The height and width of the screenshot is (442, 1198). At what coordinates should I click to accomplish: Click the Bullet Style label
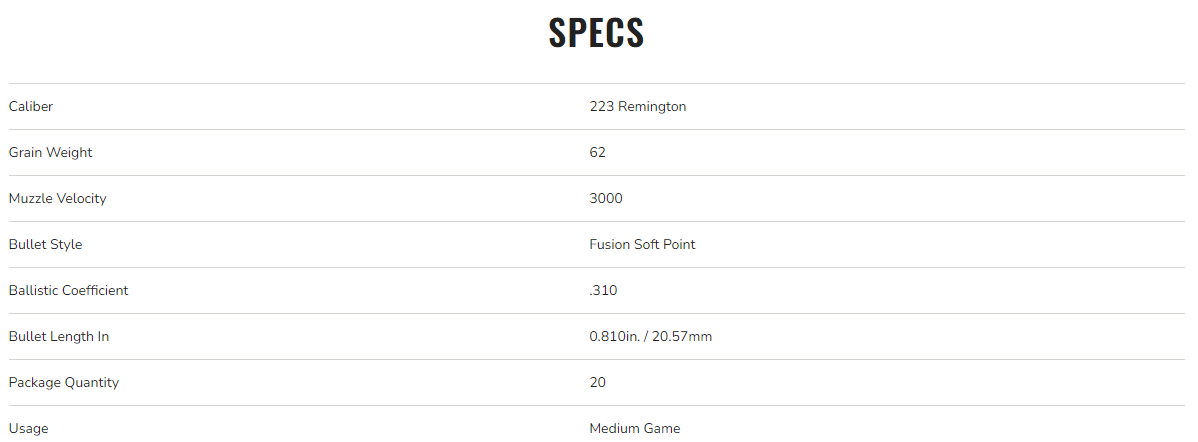click(x=45, y=244)
